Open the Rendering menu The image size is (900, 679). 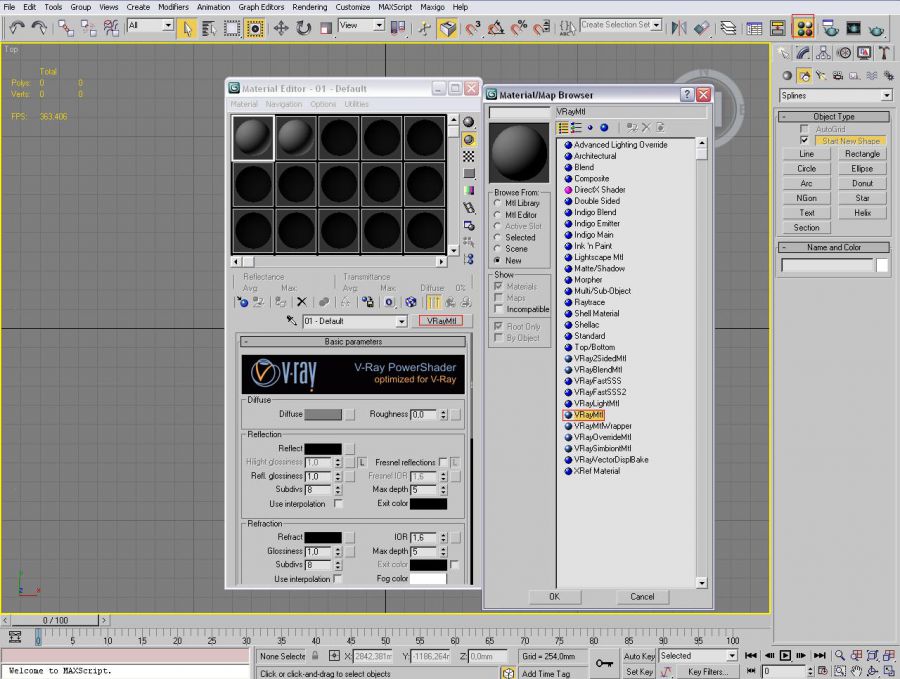click(309, 7)
